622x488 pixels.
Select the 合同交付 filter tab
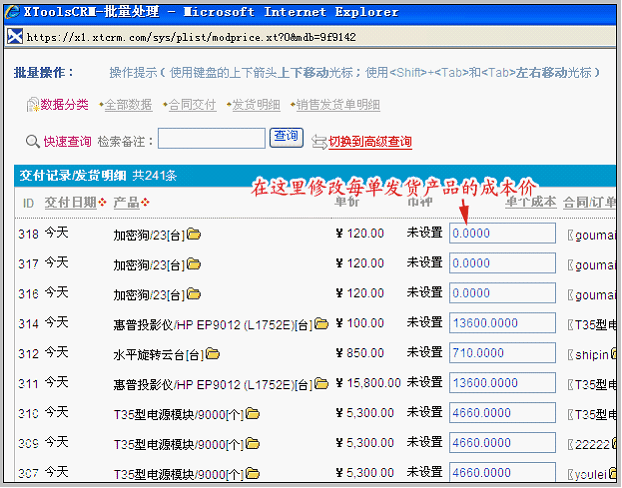tap(190, 105)
